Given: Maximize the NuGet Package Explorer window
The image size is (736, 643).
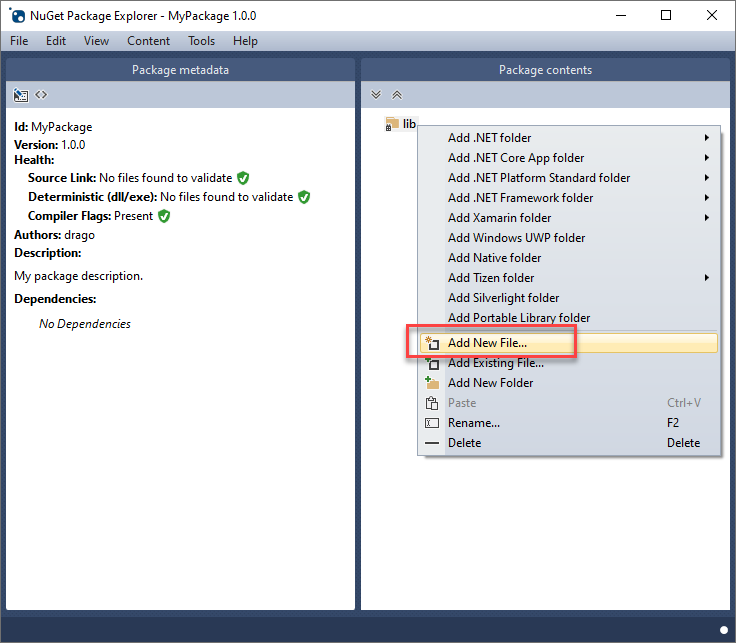Looking at the screenshot, I should point(666,15).
